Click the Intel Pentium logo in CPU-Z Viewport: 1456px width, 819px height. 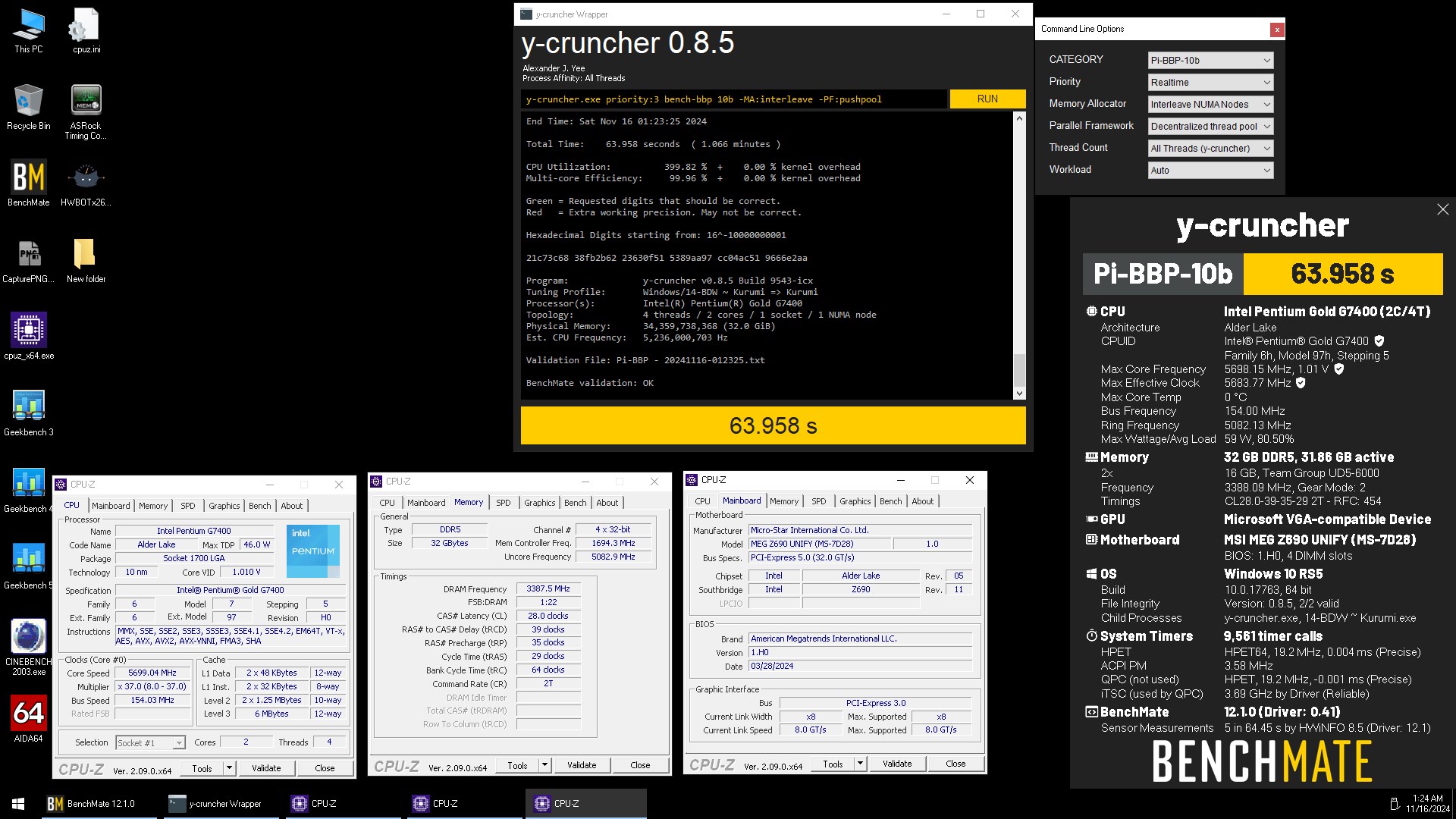tap(312, 551)
